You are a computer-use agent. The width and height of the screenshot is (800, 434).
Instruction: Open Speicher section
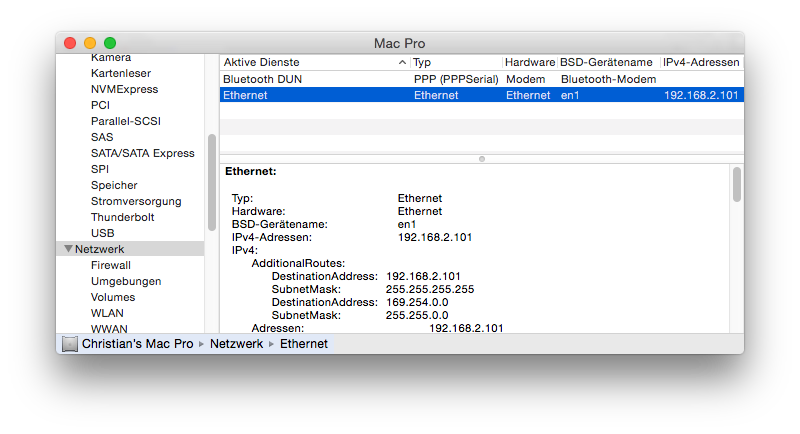click(x=114, y=185)
